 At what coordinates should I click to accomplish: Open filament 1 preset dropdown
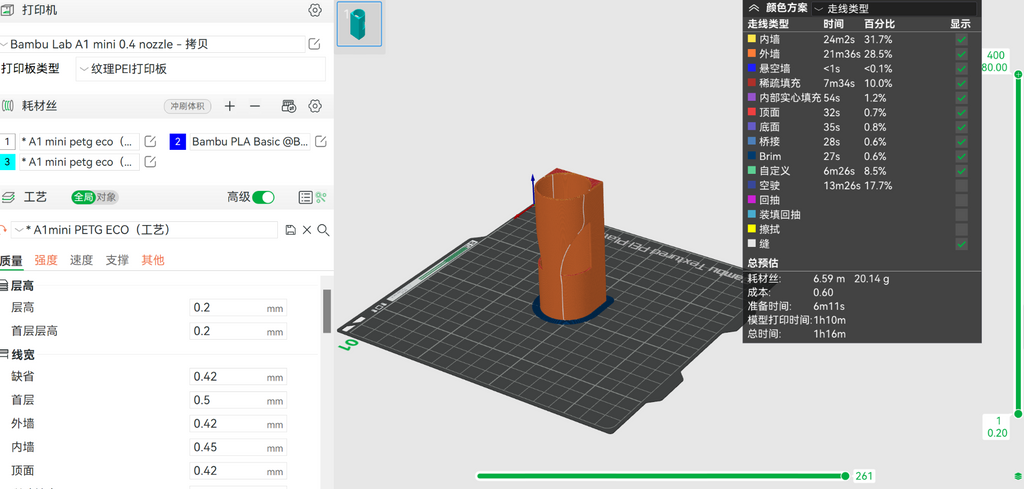79,142
